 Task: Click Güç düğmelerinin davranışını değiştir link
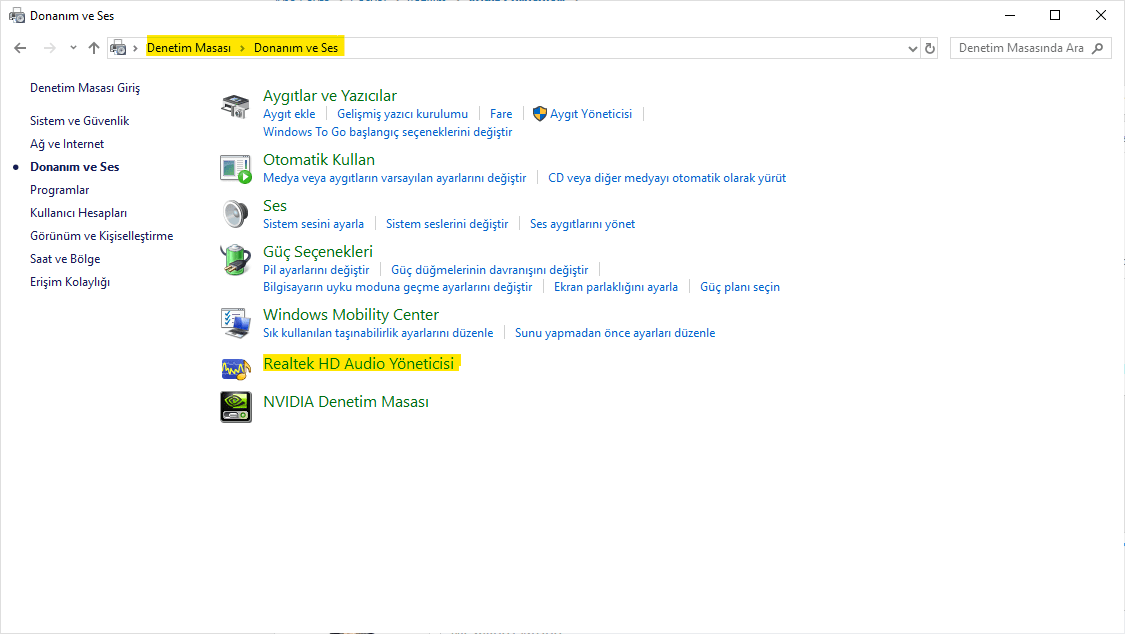tap(489, 270)
